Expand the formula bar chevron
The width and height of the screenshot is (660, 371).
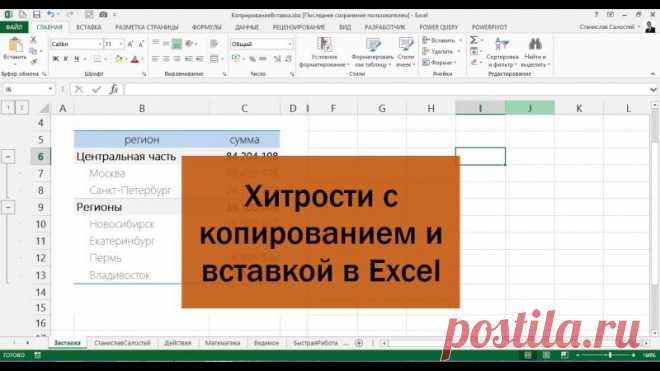(652, 90)
